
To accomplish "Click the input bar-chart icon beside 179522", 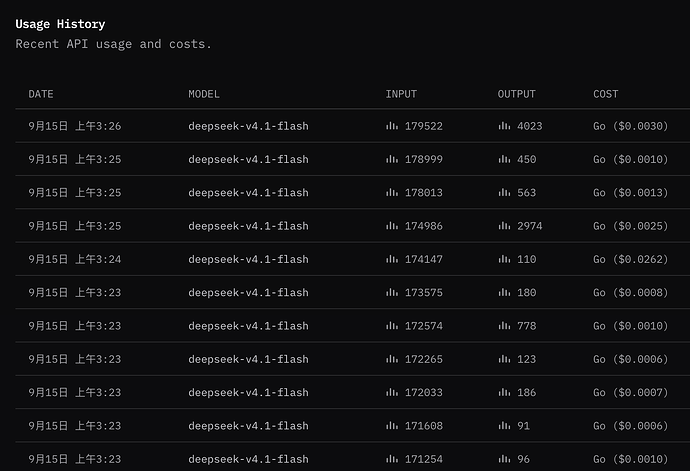I will tap(392, 126).
